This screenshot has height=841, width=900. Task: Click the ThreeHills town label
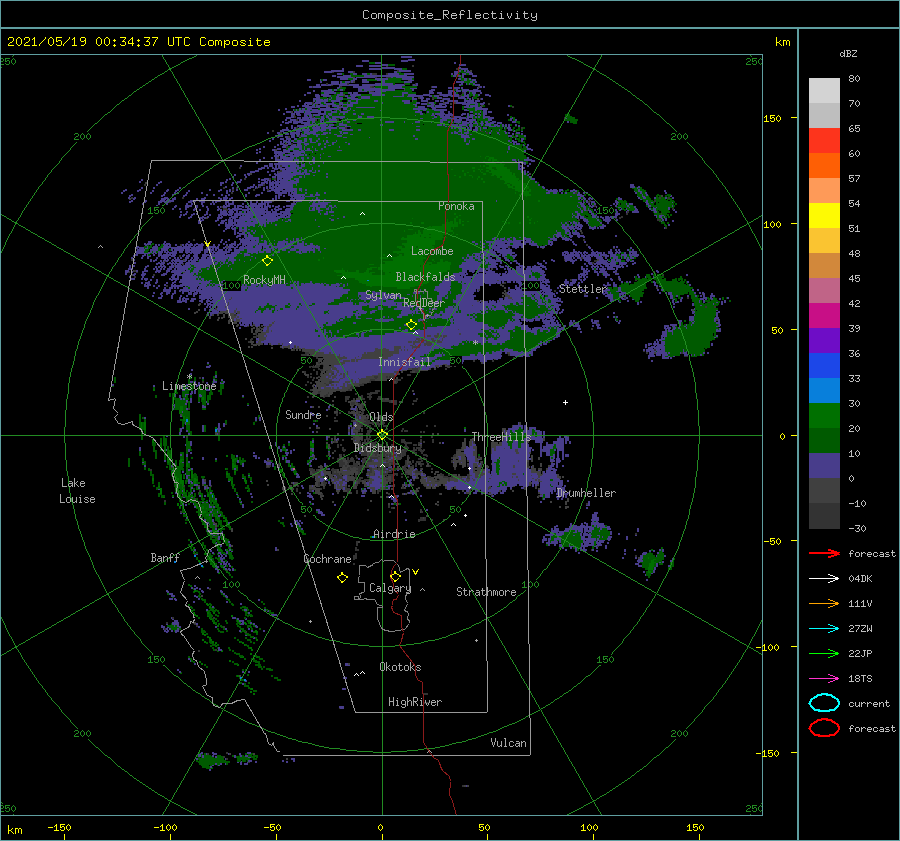coord(501,437)
